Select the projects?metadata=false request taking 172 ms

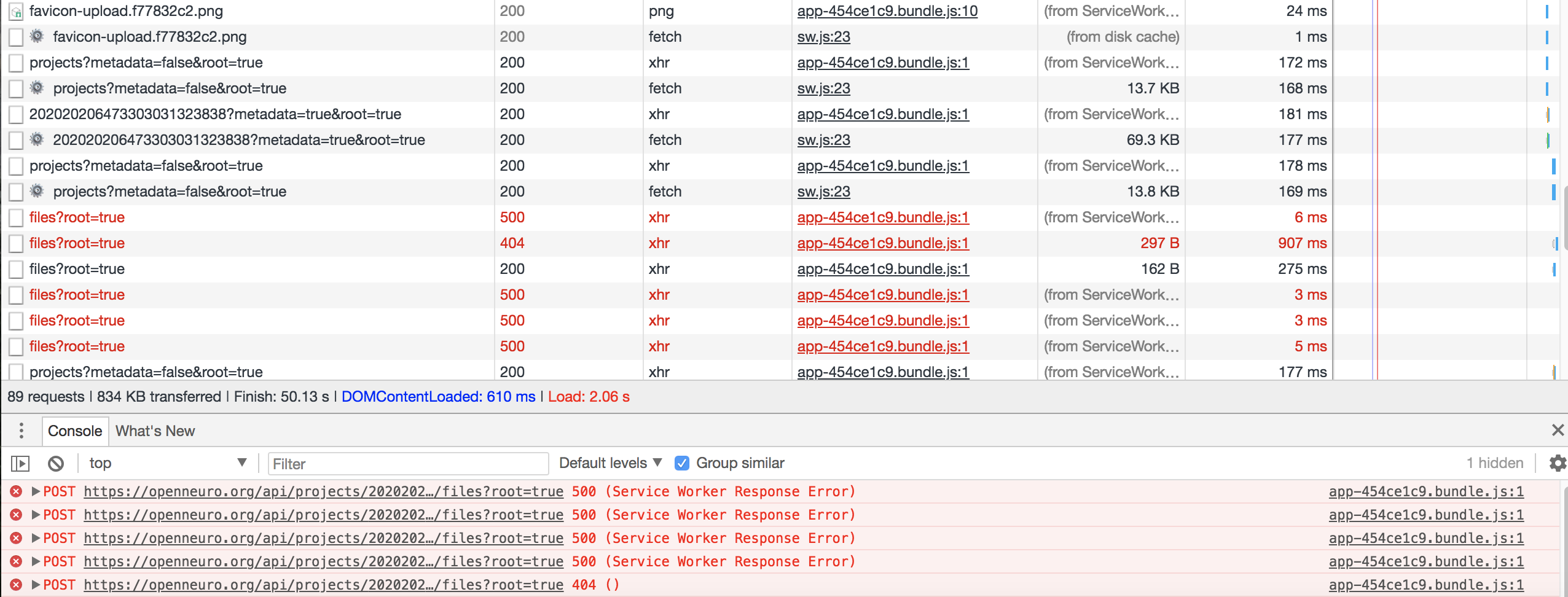[146, 63]
